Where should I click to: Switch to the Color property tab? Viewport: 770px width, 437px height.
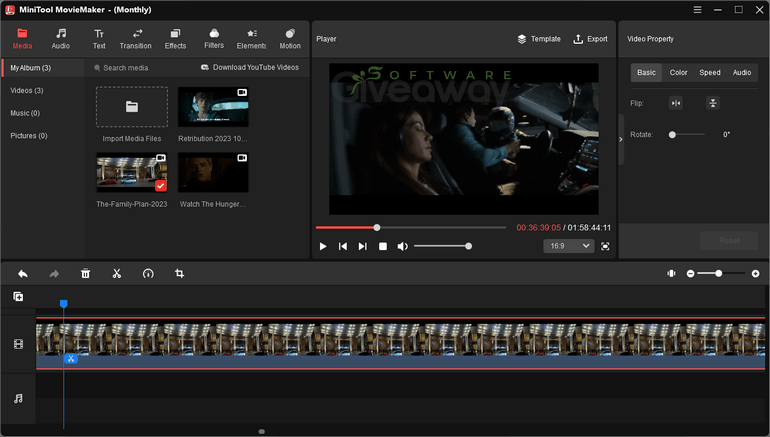pos(678,72)
